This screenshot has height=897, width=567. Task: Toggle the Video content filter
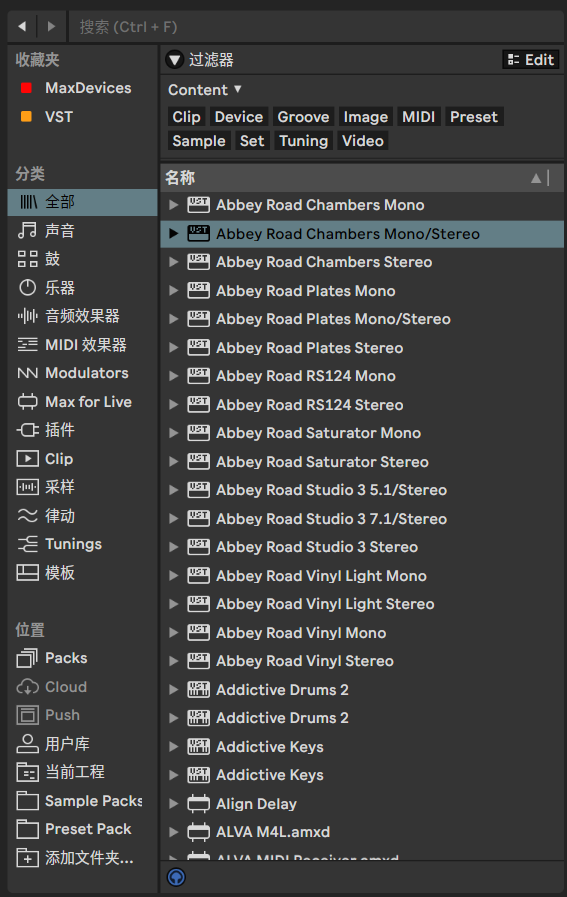coord(363,141)
